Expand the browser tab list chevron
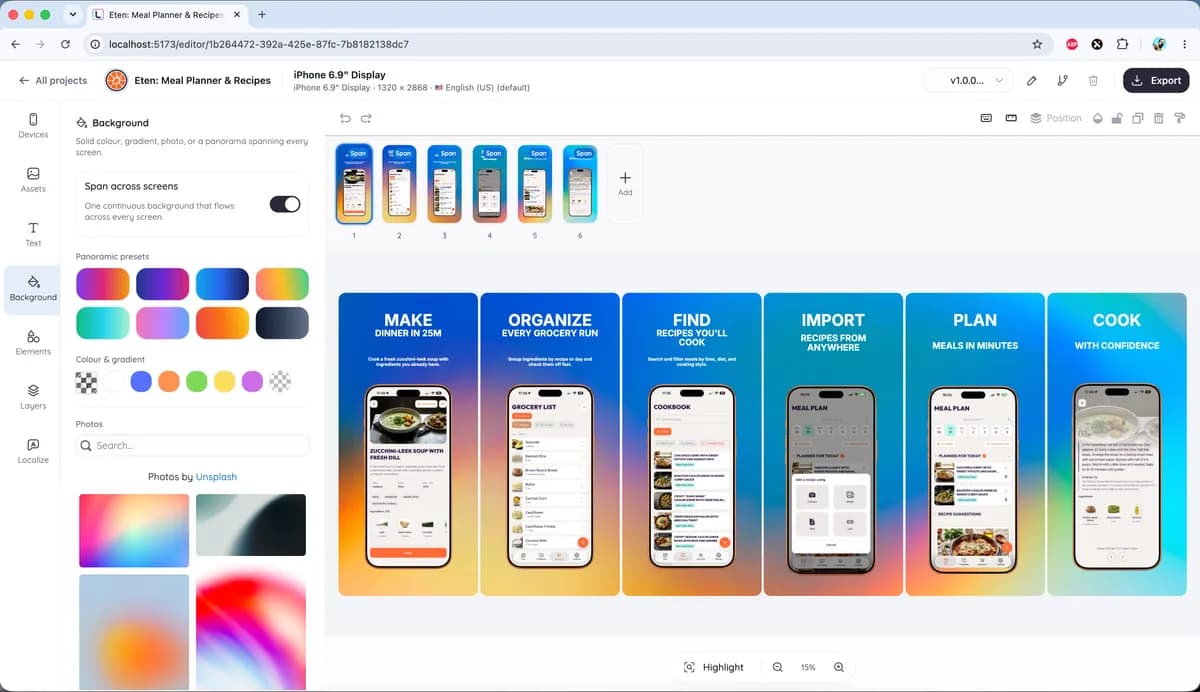 [x=72, y=15]
